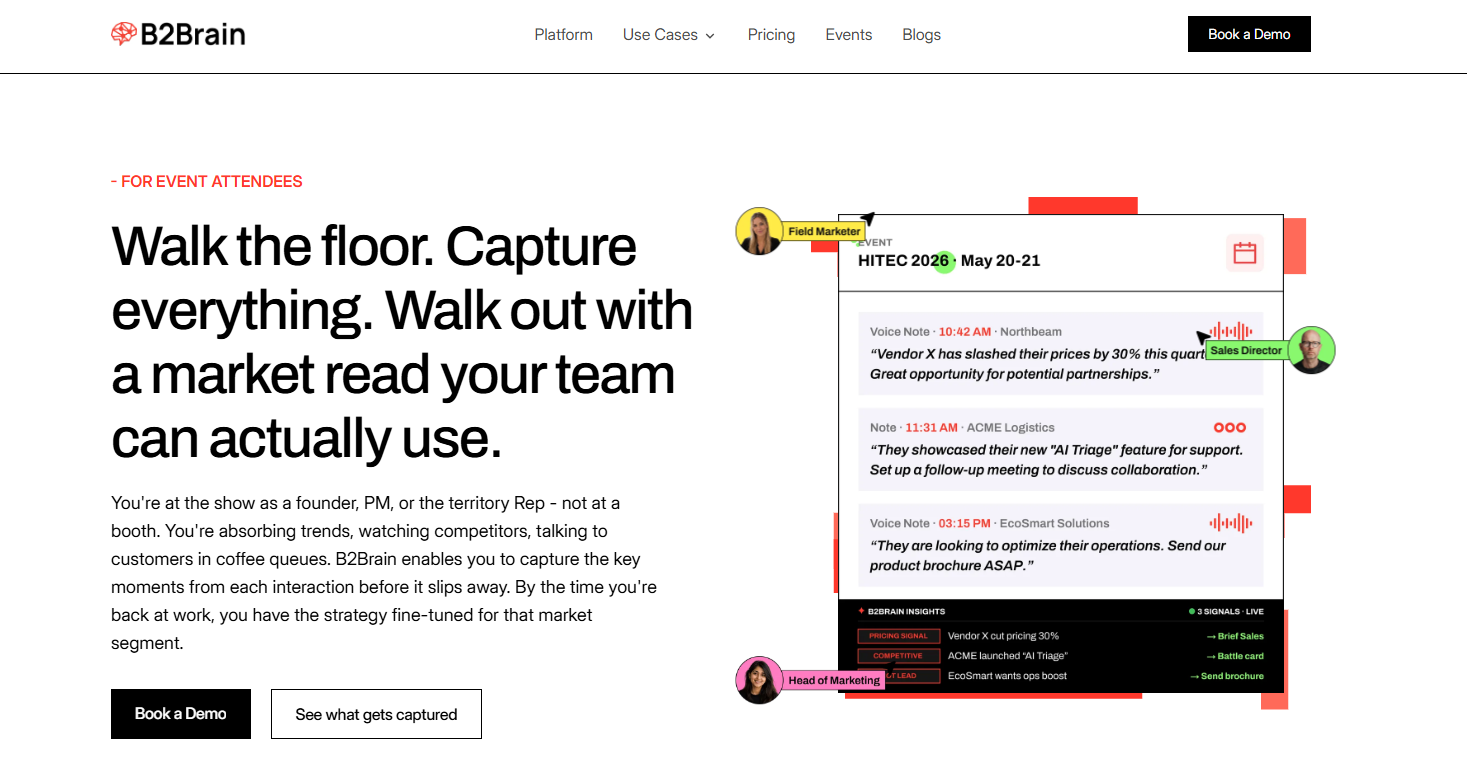Click the 3 SIGNALS · LIVE indicator

coord(1226,611)
